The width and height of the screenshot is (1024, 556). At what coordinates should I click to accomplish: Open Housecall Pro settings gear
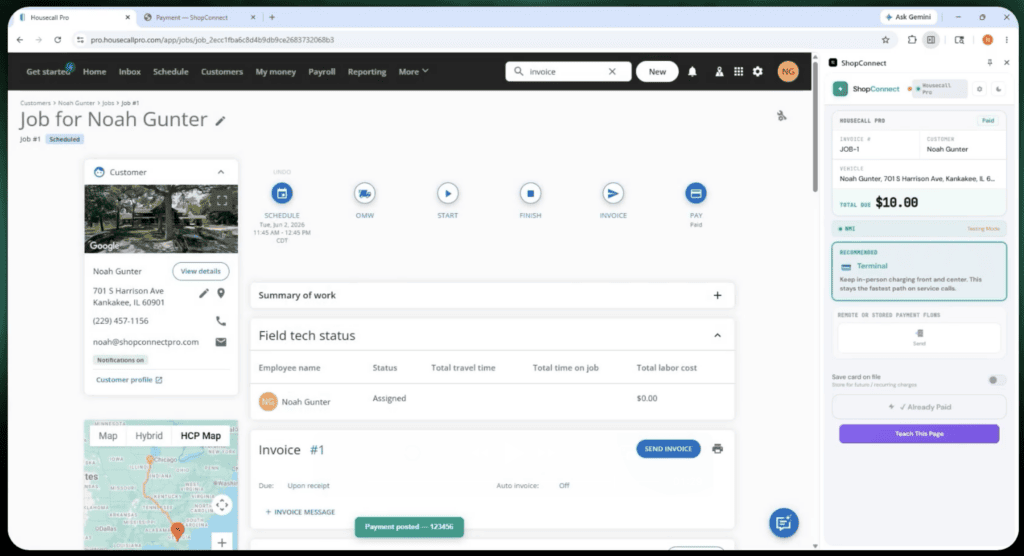(758, 72)
